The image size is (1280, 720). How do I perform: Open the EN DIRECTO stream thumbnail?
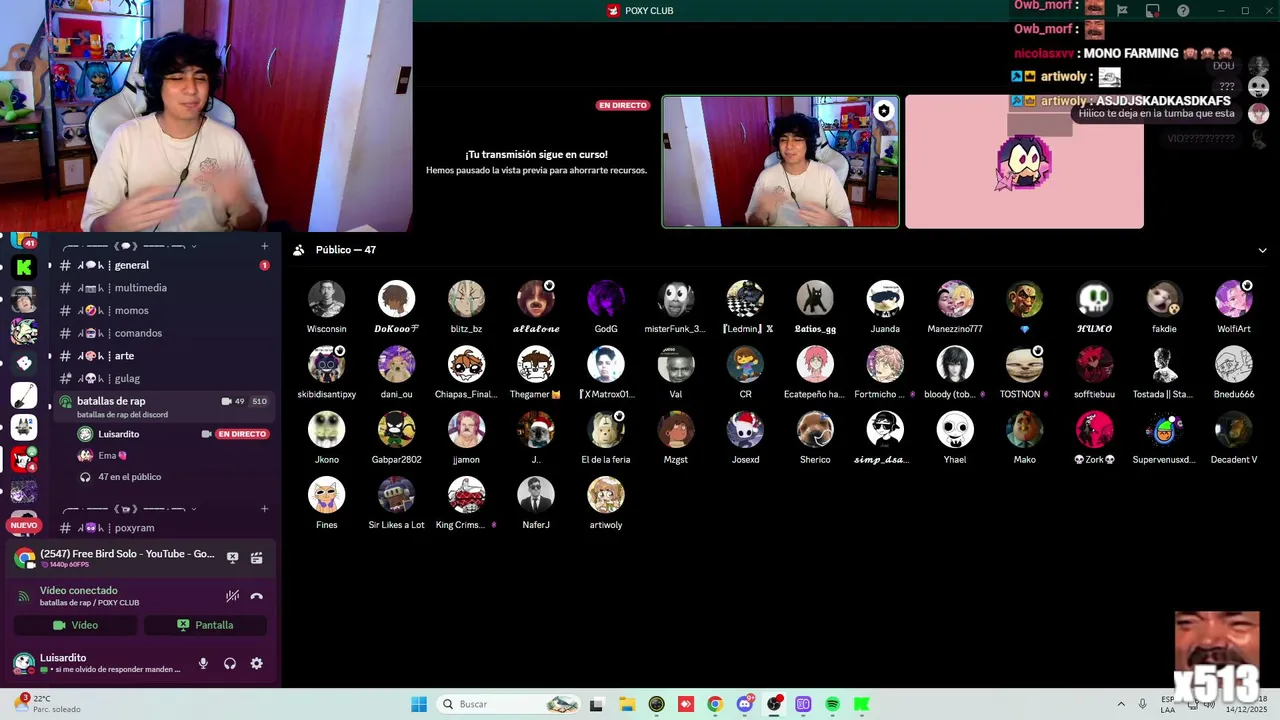[780, 162]
